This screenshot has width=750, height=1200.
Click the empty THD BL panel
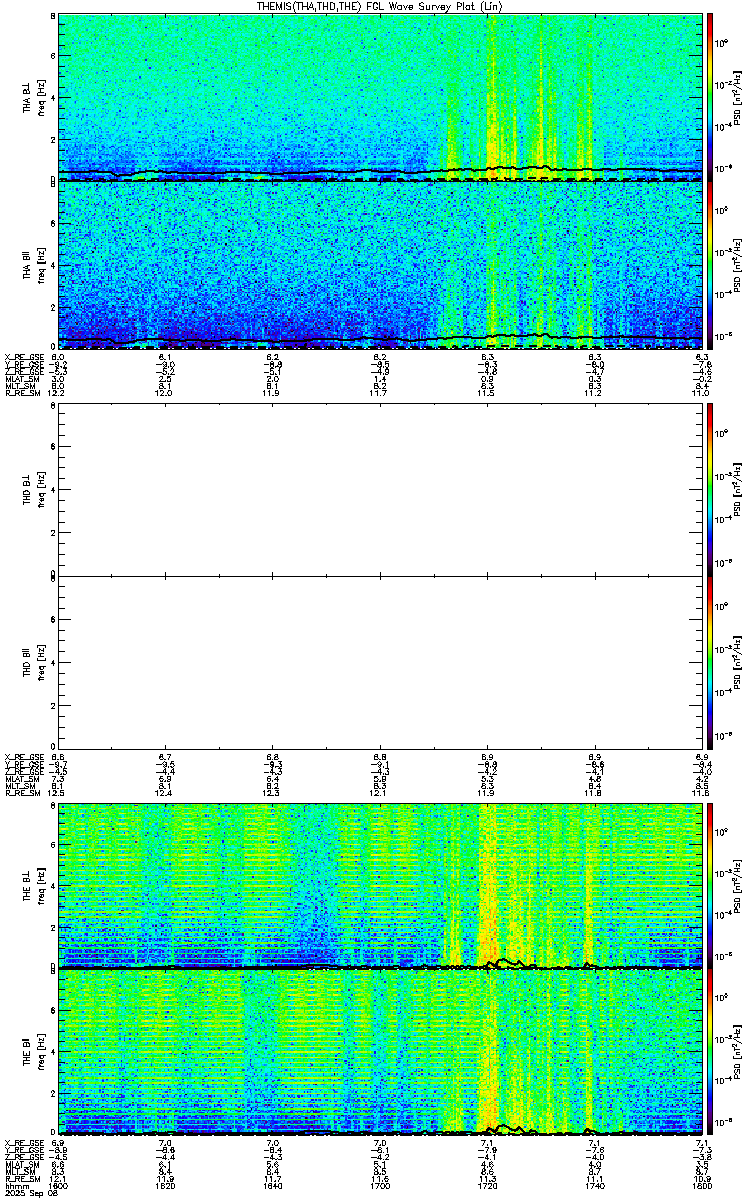click(x=380, y=489)
